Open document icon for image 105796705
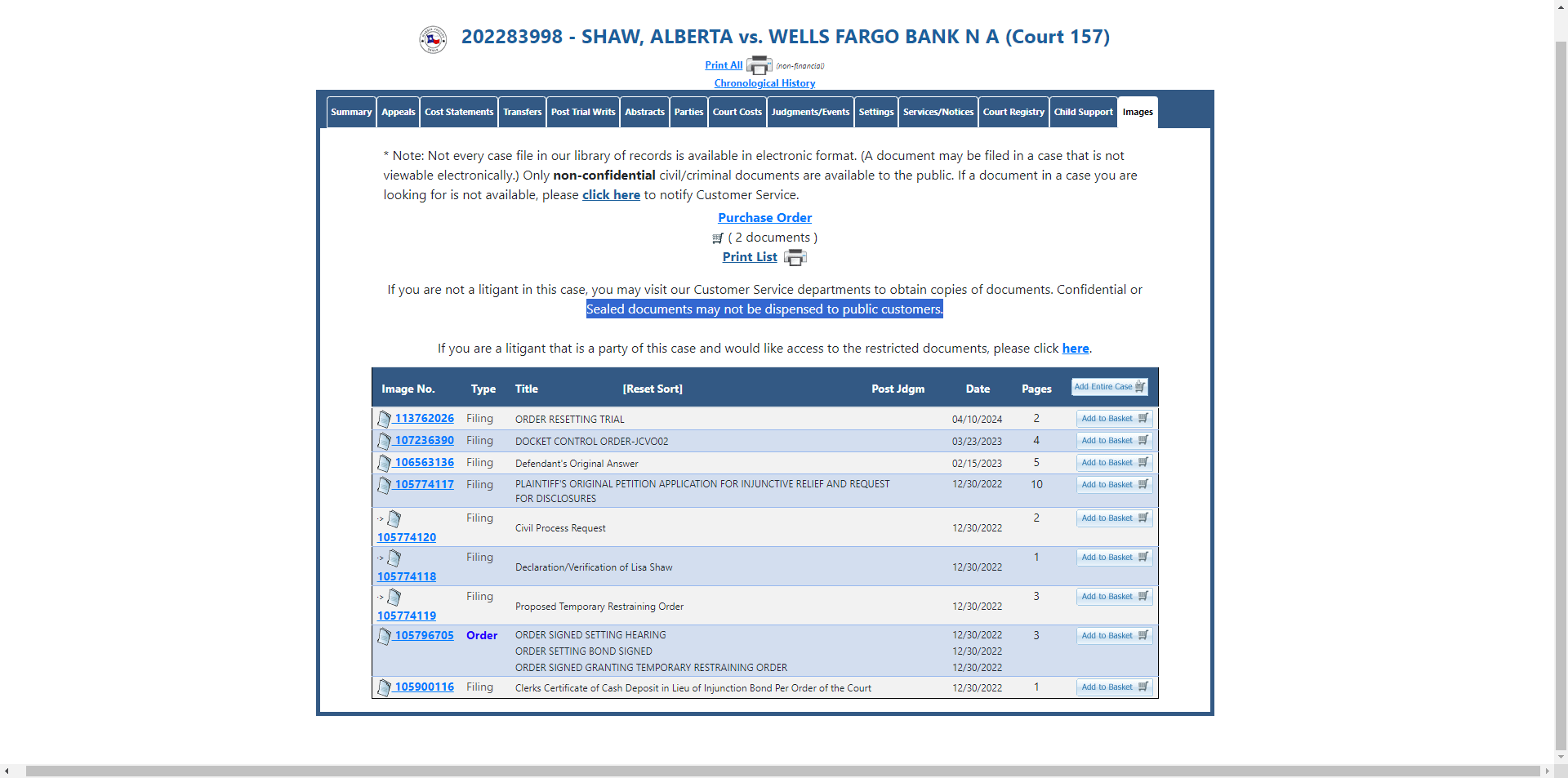 point(384,636)
